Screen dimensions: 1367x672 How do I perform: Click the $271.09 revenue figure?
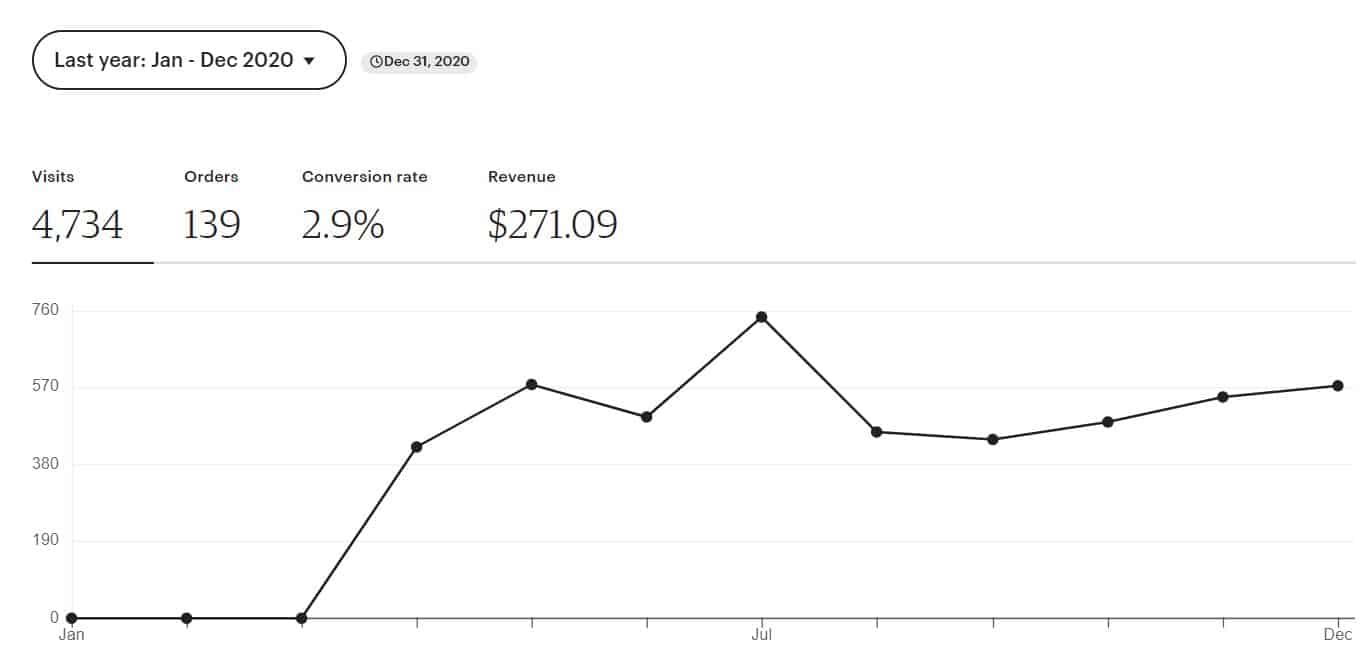point(552,225)
